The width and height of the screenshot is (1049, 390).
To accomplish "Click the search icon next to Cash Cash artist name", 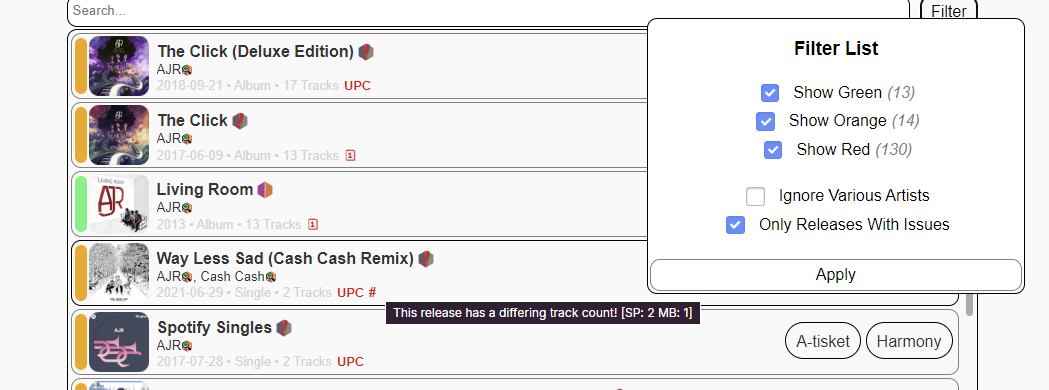I will pyautogui.click(x=271, y=277).
